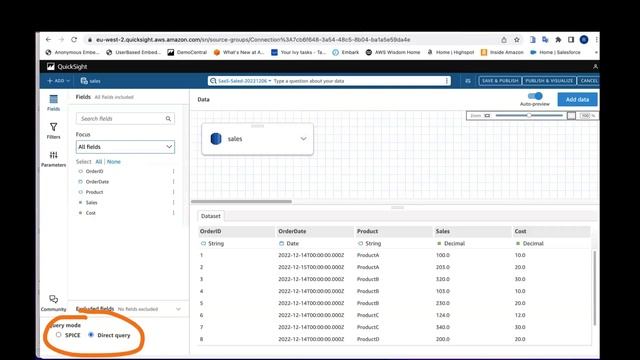Open the Community icon in sidebar

pos(53,299)
